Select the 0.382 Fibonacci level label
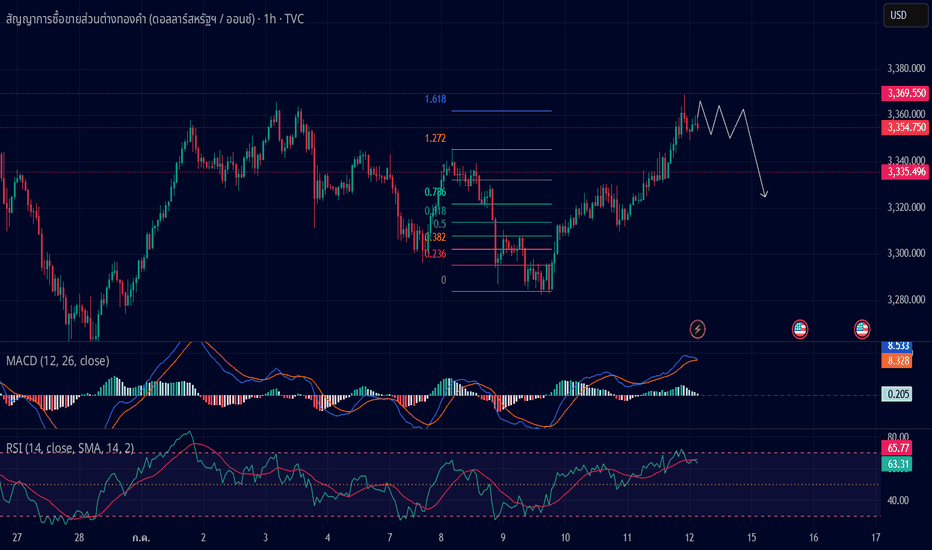 pyautogui.click(x=435, y=237)
